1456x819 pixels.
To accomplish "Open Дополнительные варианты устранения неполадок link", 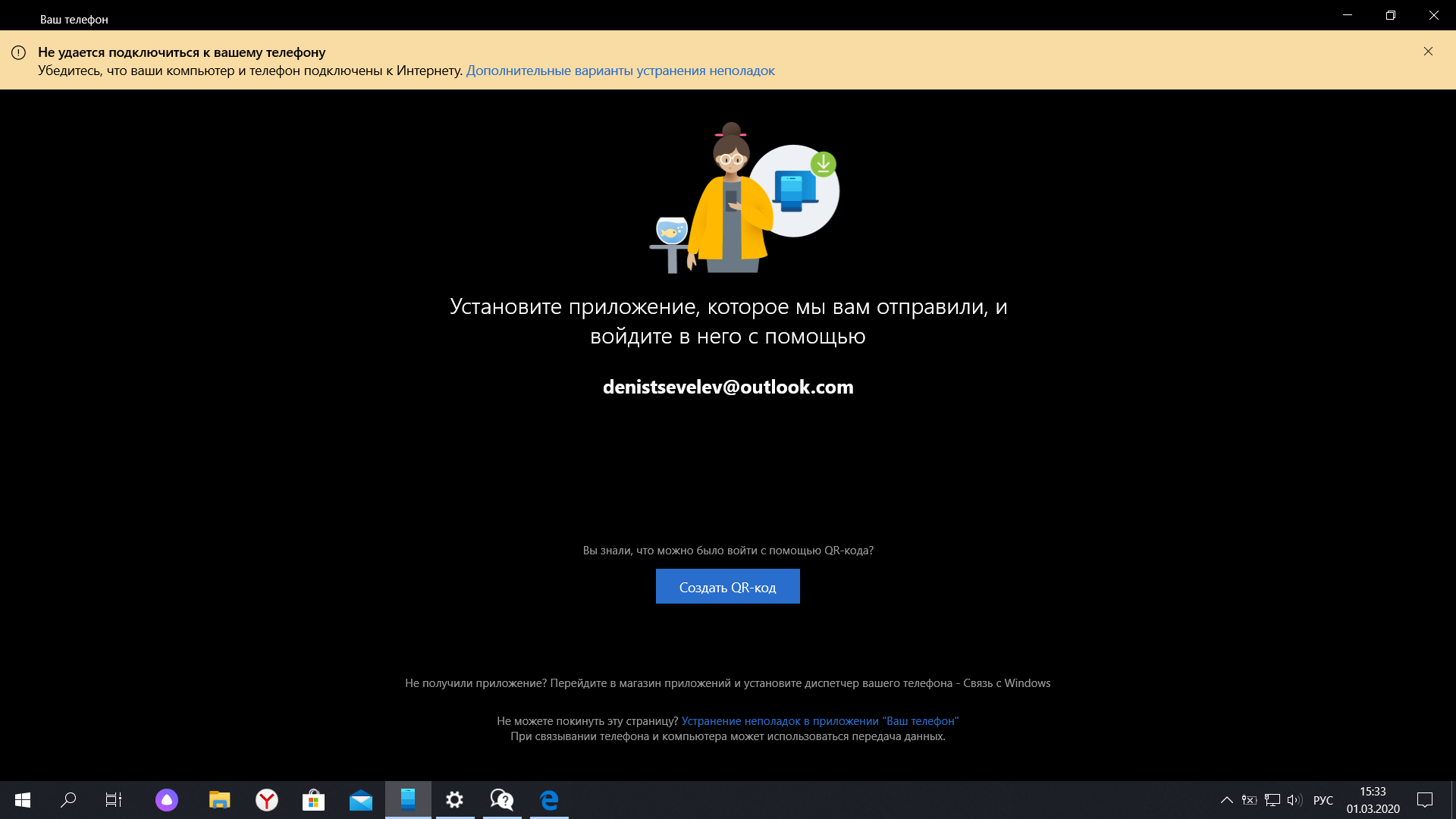I will pos(620,71).
